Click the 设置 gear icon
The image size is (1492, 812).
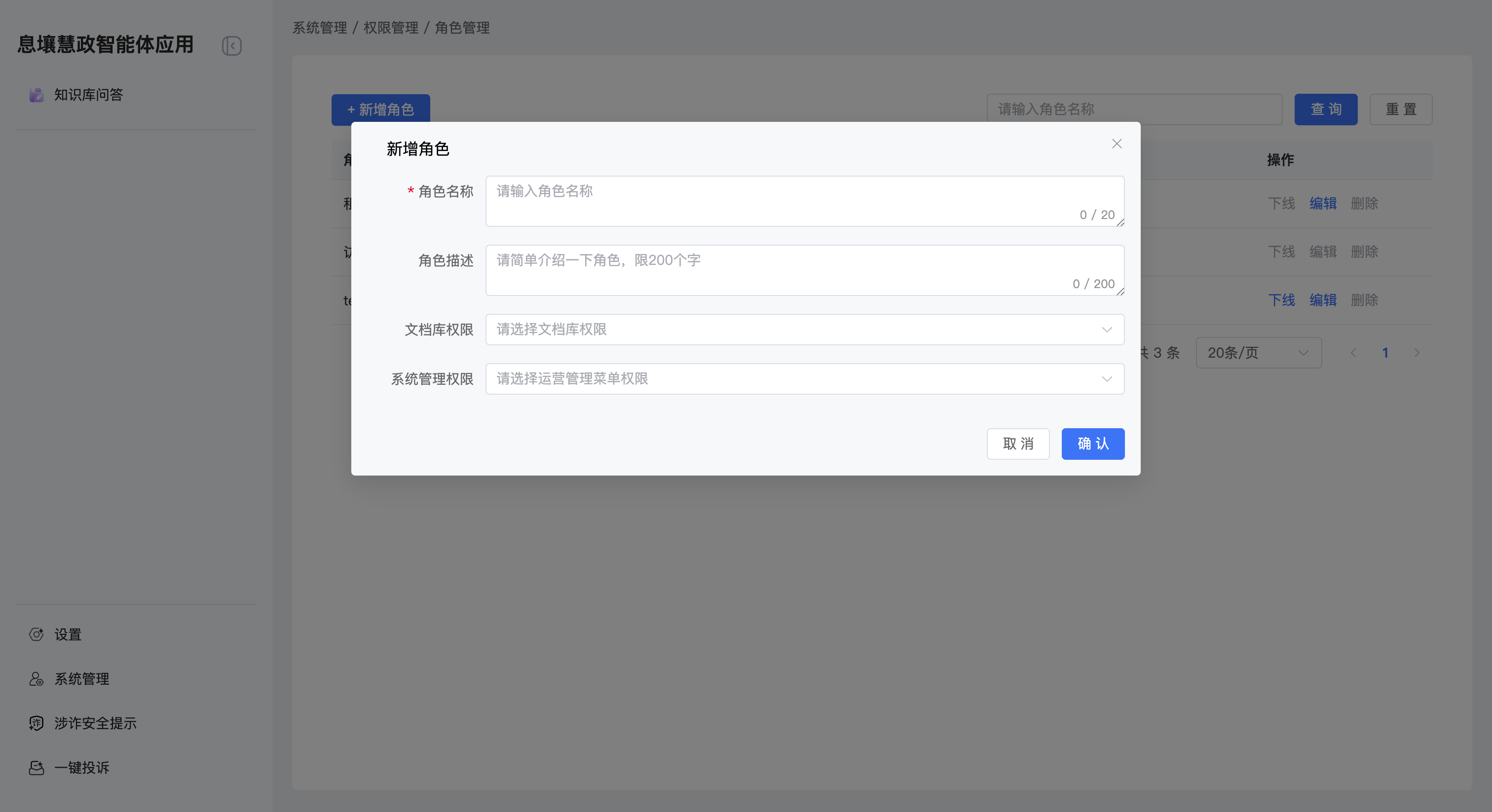pyautogui.click(x=37, y=634)
